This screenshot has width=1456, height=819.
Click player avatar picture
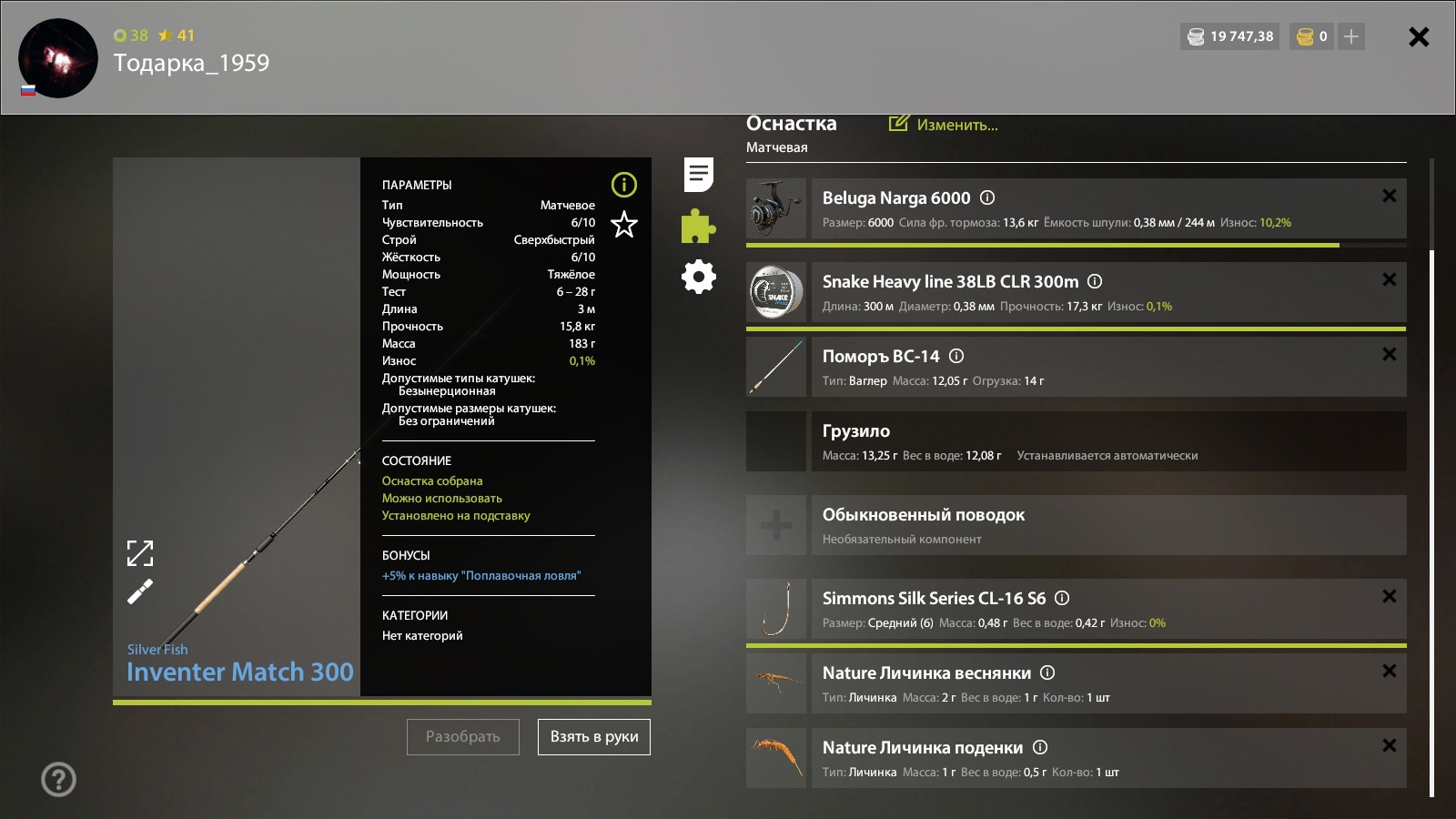[x=58, y=58]
